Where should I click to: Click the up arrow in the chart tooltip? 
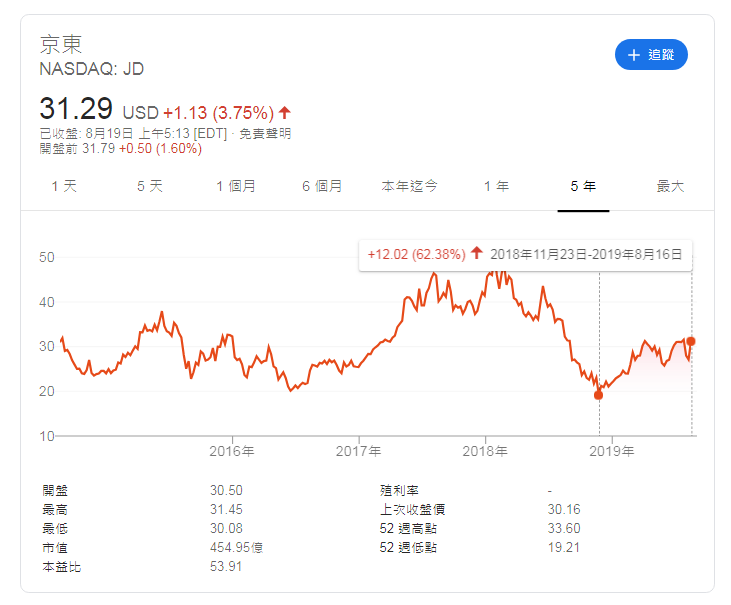click(x=477, y=254)
